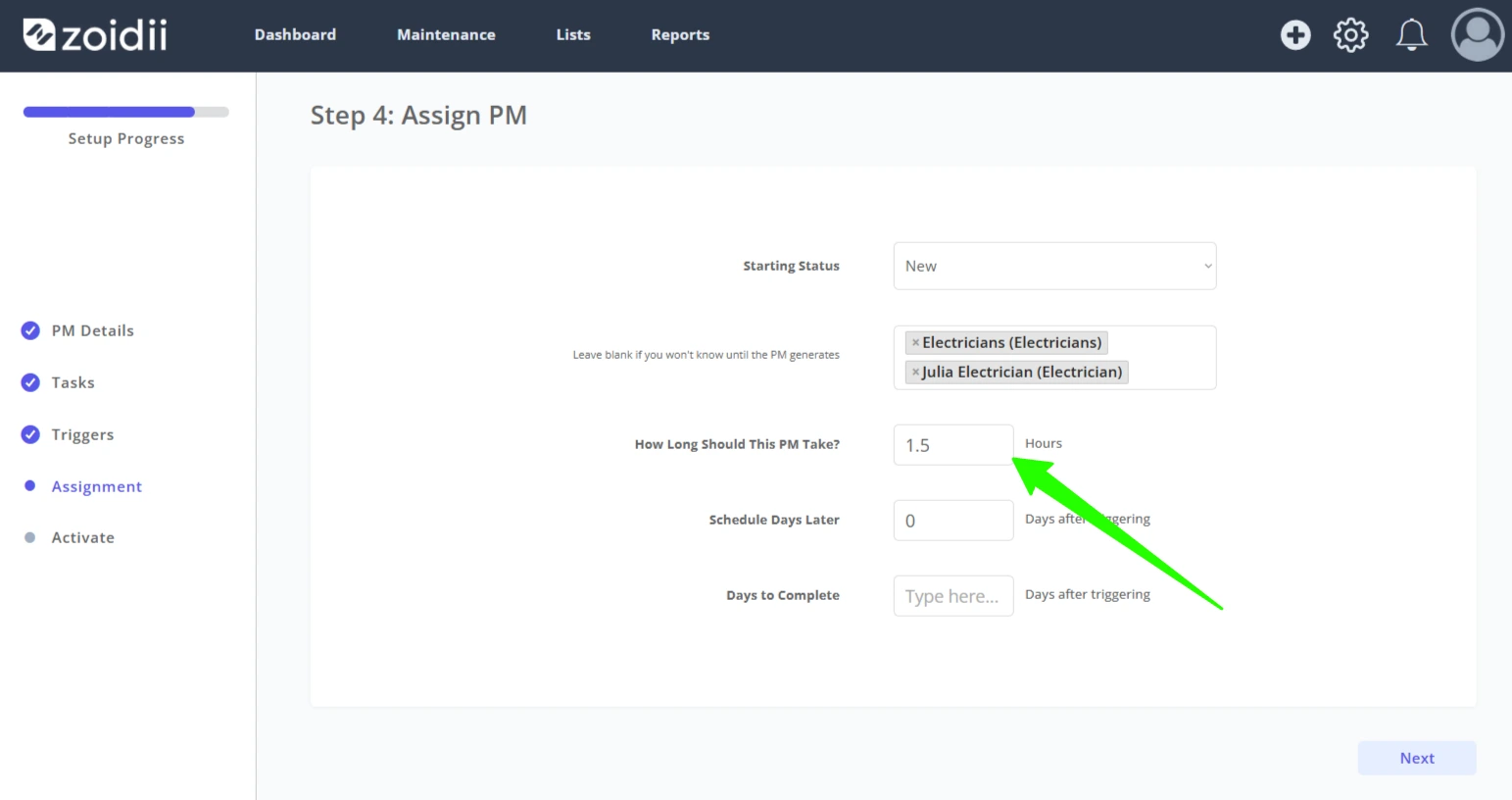Click the Tasks step checkmark icon
This screenshot has height=800, width=1512.
(30, 382)
